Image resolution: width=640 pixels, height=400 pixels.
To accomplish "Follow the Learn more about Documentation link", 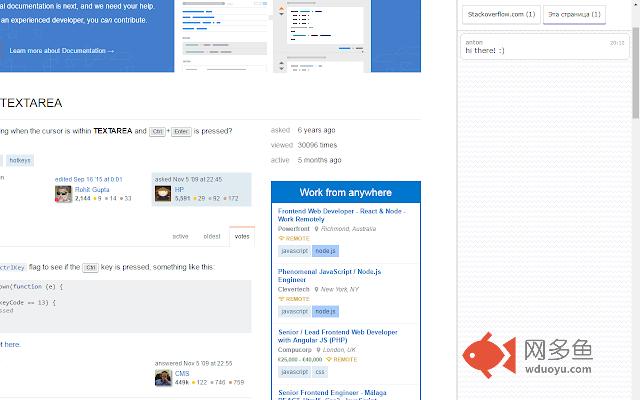I will [62, 51].
